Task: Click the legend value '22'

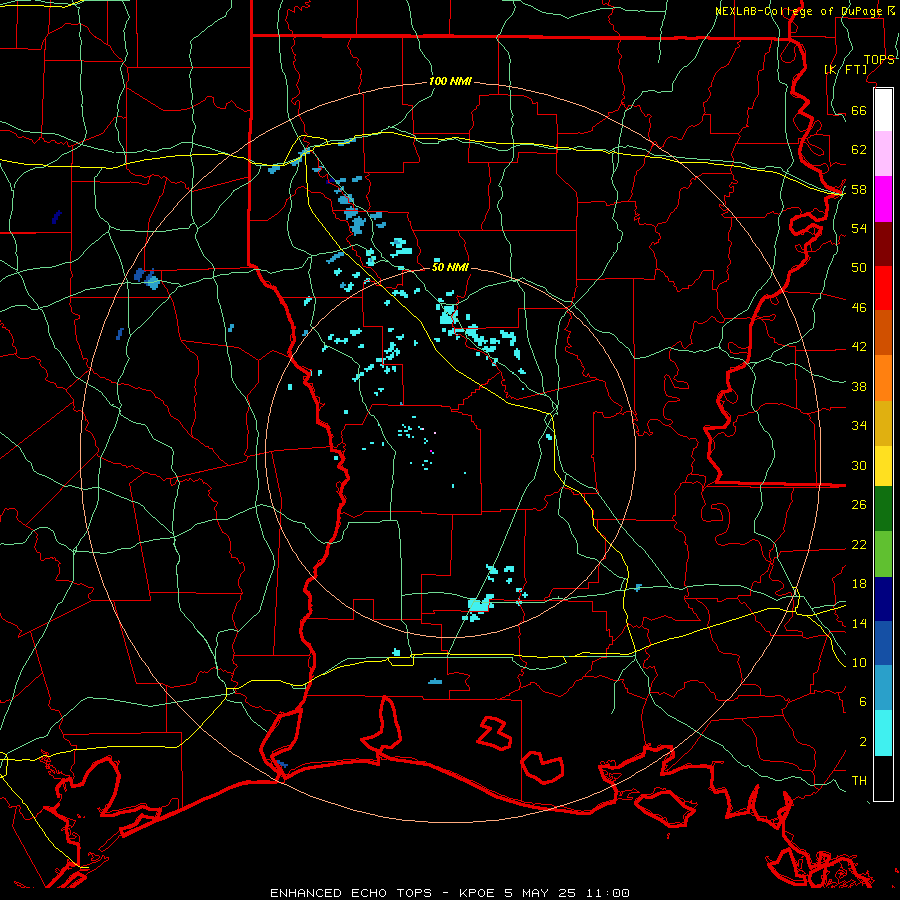Action: click(859, 544)
